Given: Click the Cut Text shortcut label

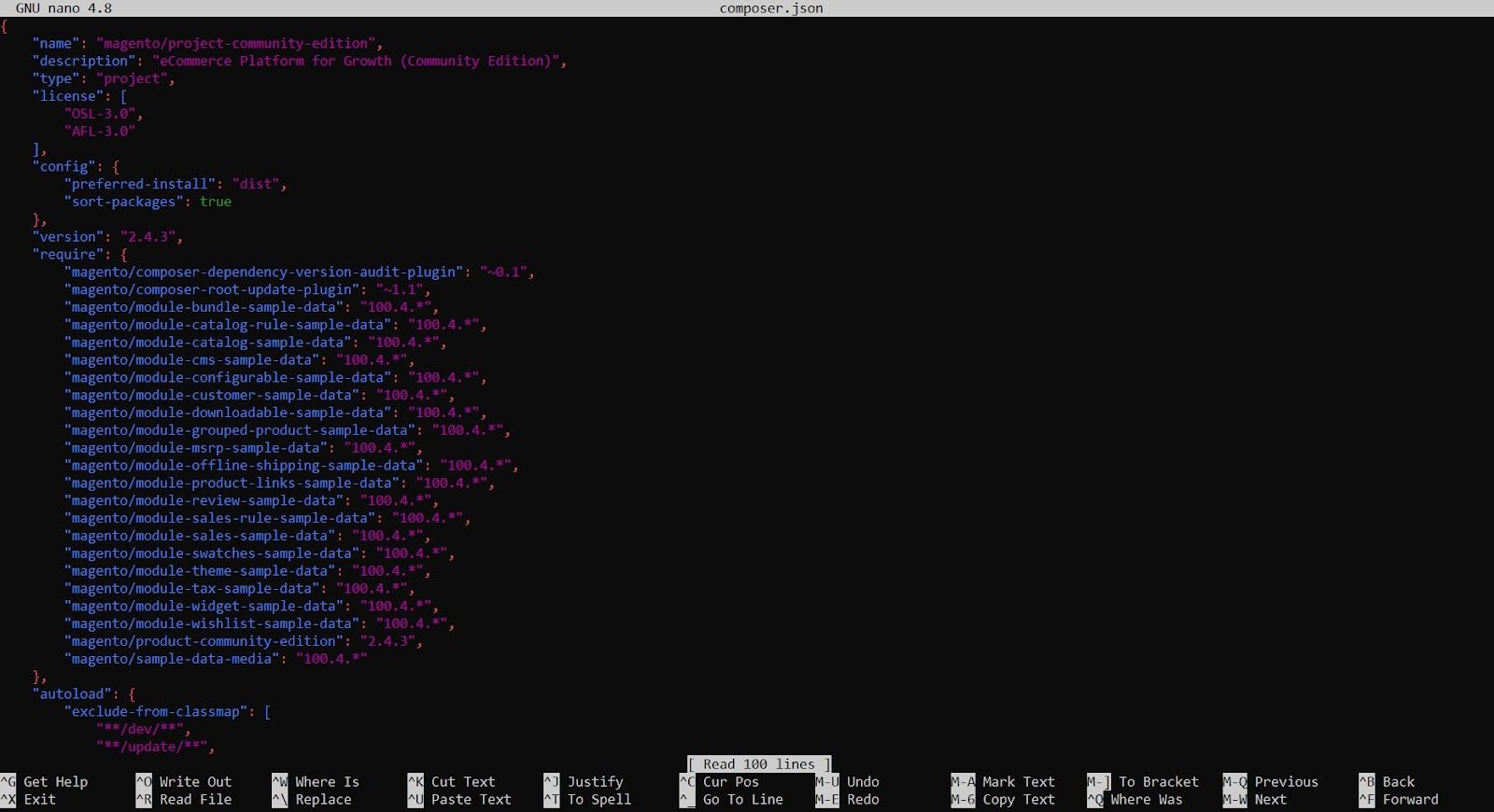Looking at the screenshot, I should 463,782.
